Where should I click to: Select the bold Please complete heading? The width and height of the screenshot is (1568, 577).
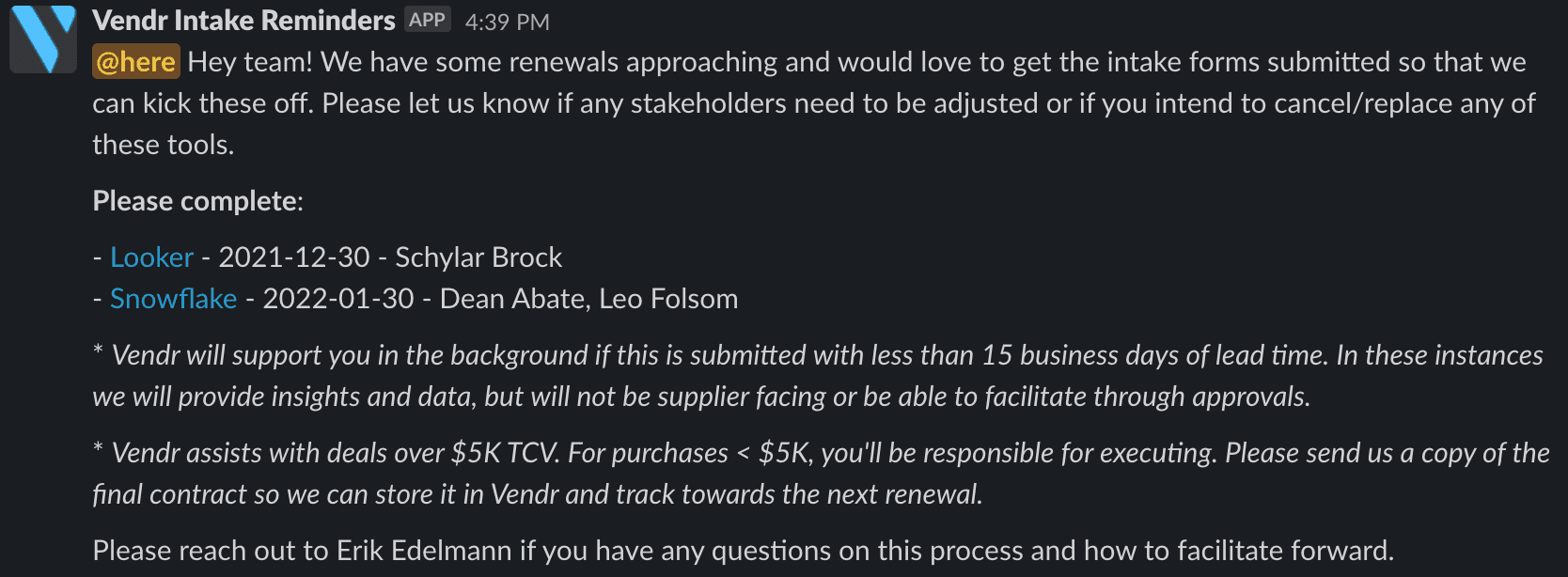coord(195,200)
